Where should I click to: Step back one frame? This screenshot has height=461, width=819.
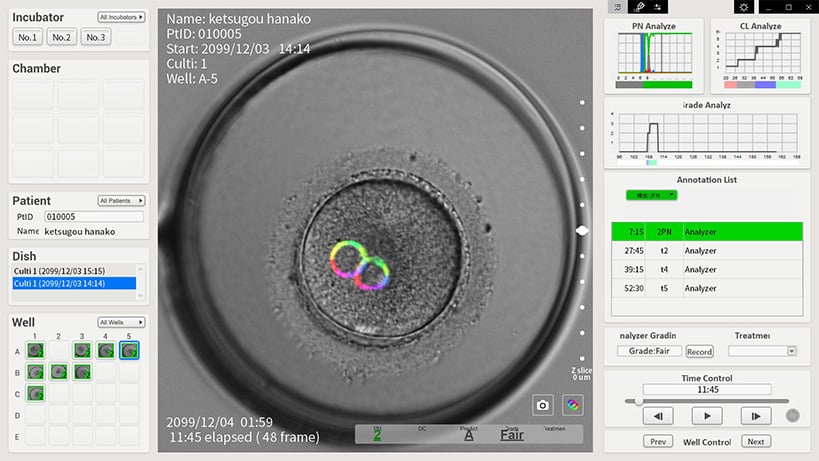click(656, 415)
